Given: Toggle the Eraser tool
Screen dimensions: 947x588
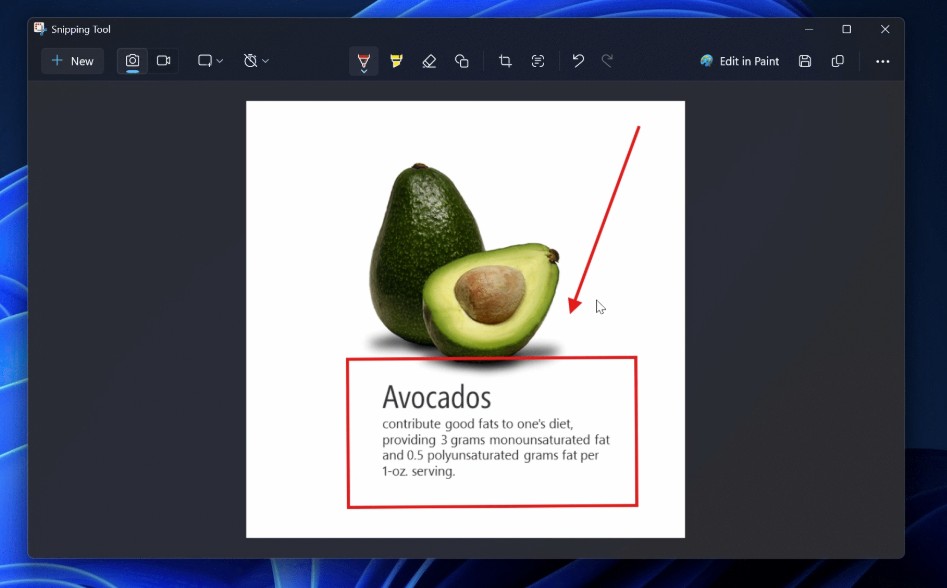Looking at the screenshot, I should coord(429,61).
